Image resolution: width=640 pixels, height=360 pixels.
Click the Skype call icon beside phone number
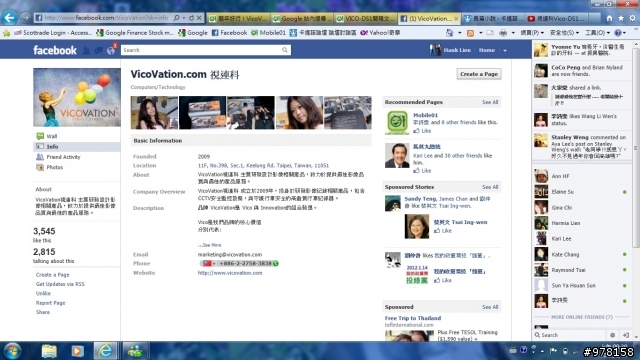pyautogui.click(x=276, y=264)
